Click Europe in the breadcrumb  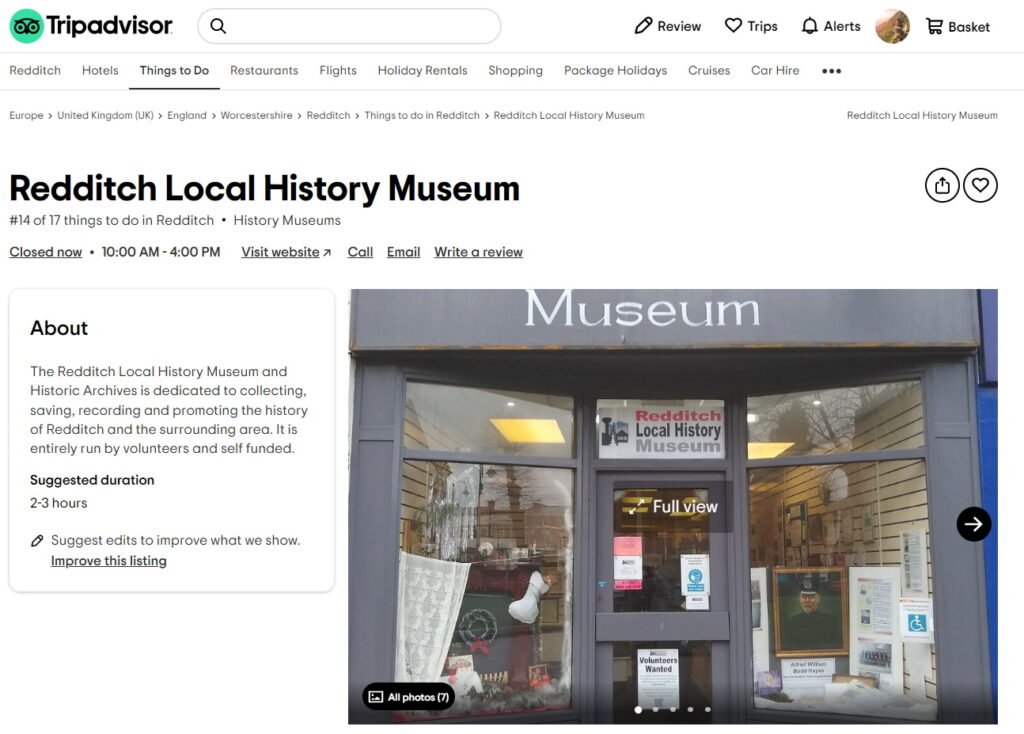(x=26, y=116)
